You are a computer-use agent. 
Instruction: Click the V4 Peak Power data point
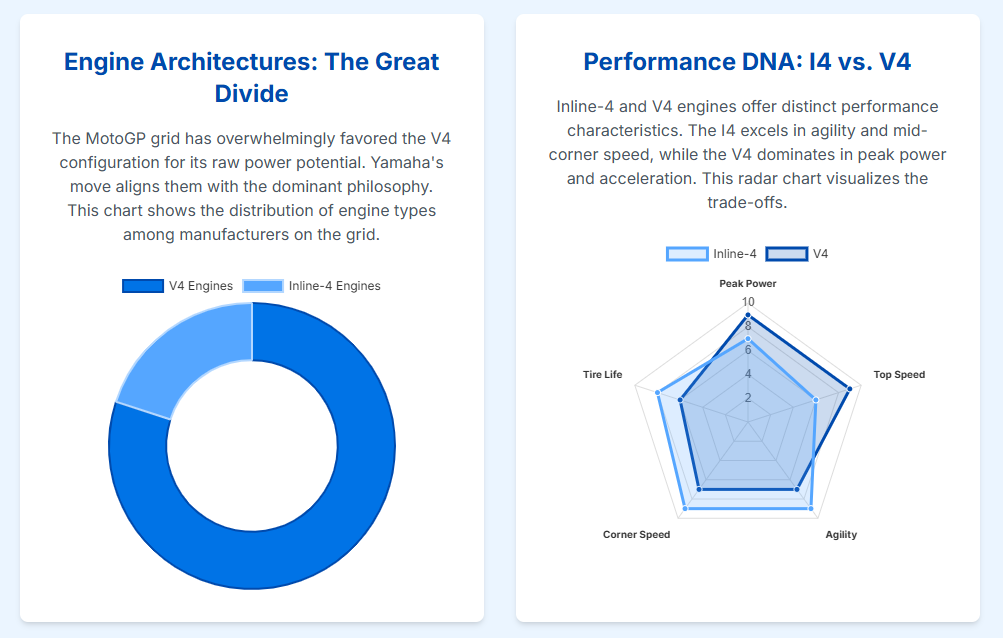click(748, 315)
